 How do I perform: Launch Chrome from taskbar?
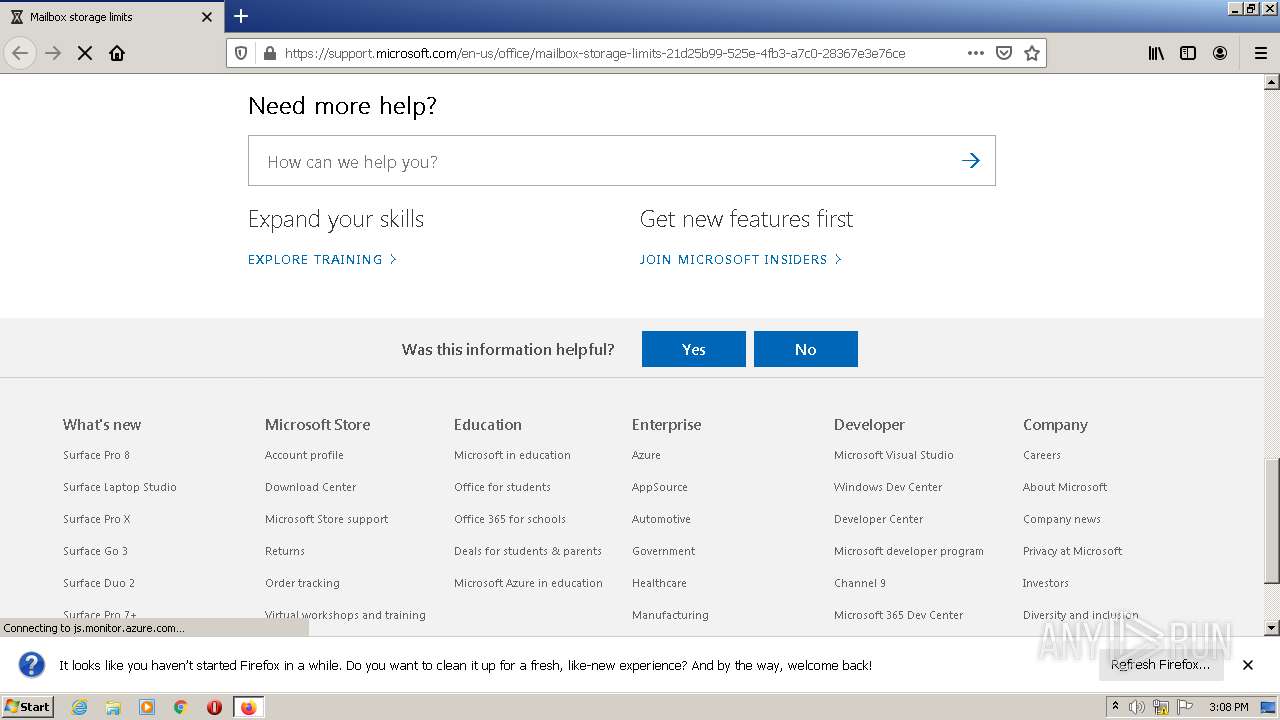[180, 707]
